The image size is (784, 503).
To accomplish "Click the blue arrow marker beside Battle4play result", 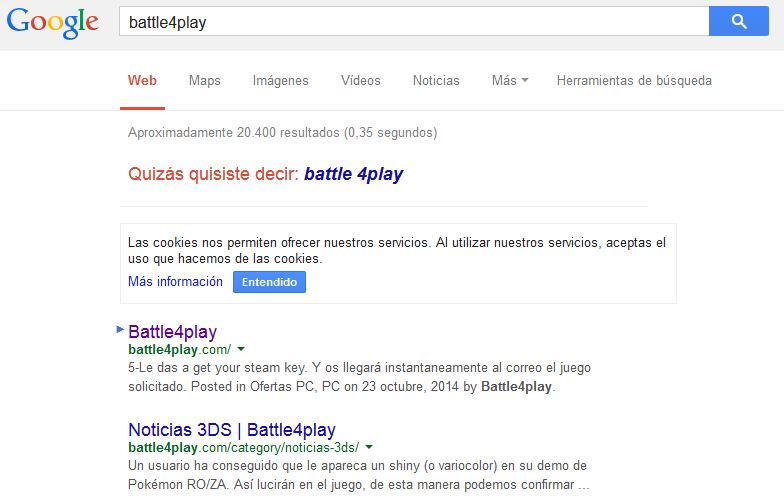I will 120,329.
